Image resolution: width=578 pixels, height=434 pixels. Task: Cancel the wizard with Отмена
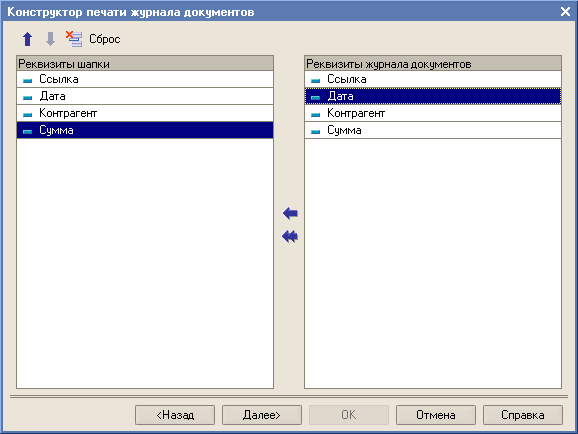pyautogui.click(x=436, y=415)
